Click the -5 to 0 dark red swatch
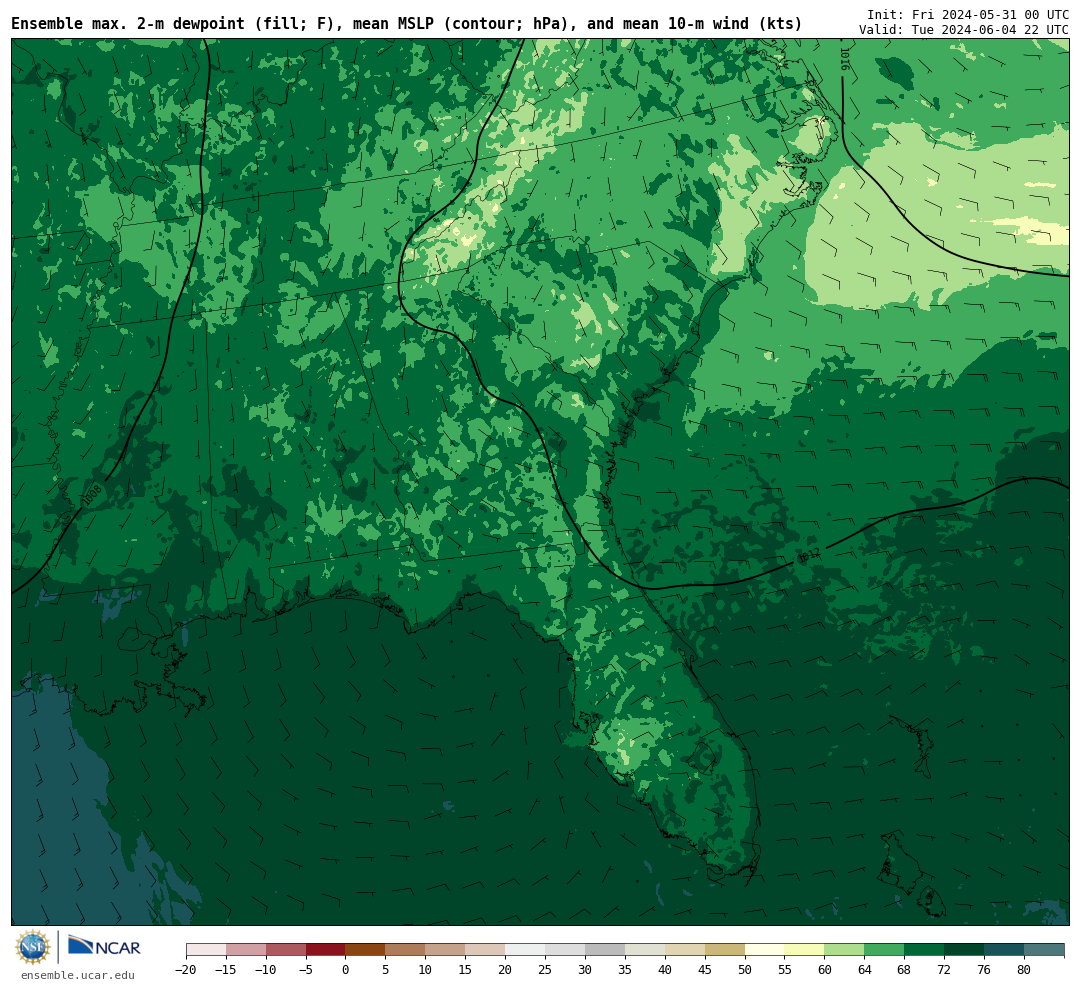 tap(326, 950)
